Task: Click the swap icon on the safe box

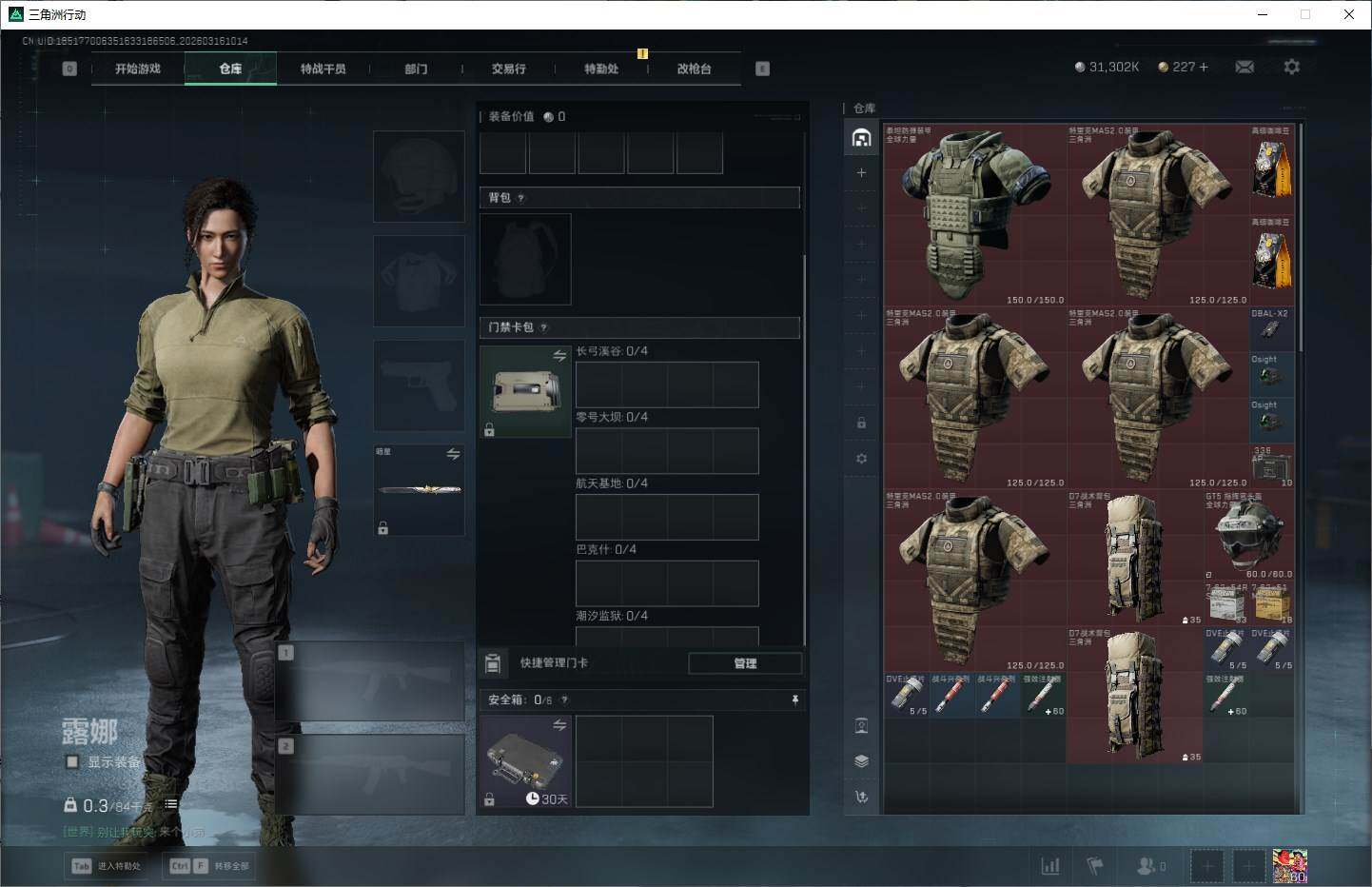Action: (559, 725)
